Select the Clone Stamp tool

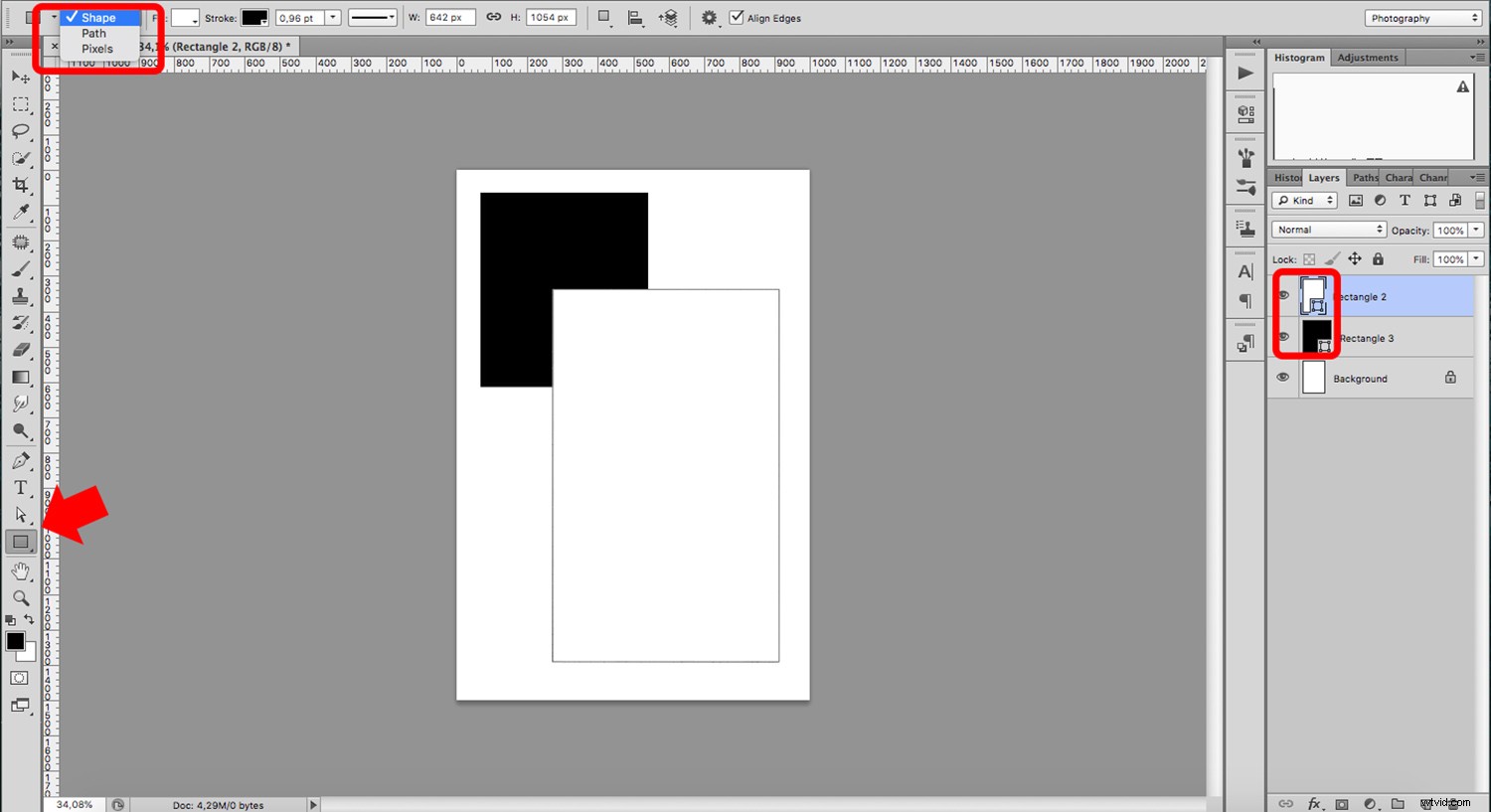pos(21,295)
